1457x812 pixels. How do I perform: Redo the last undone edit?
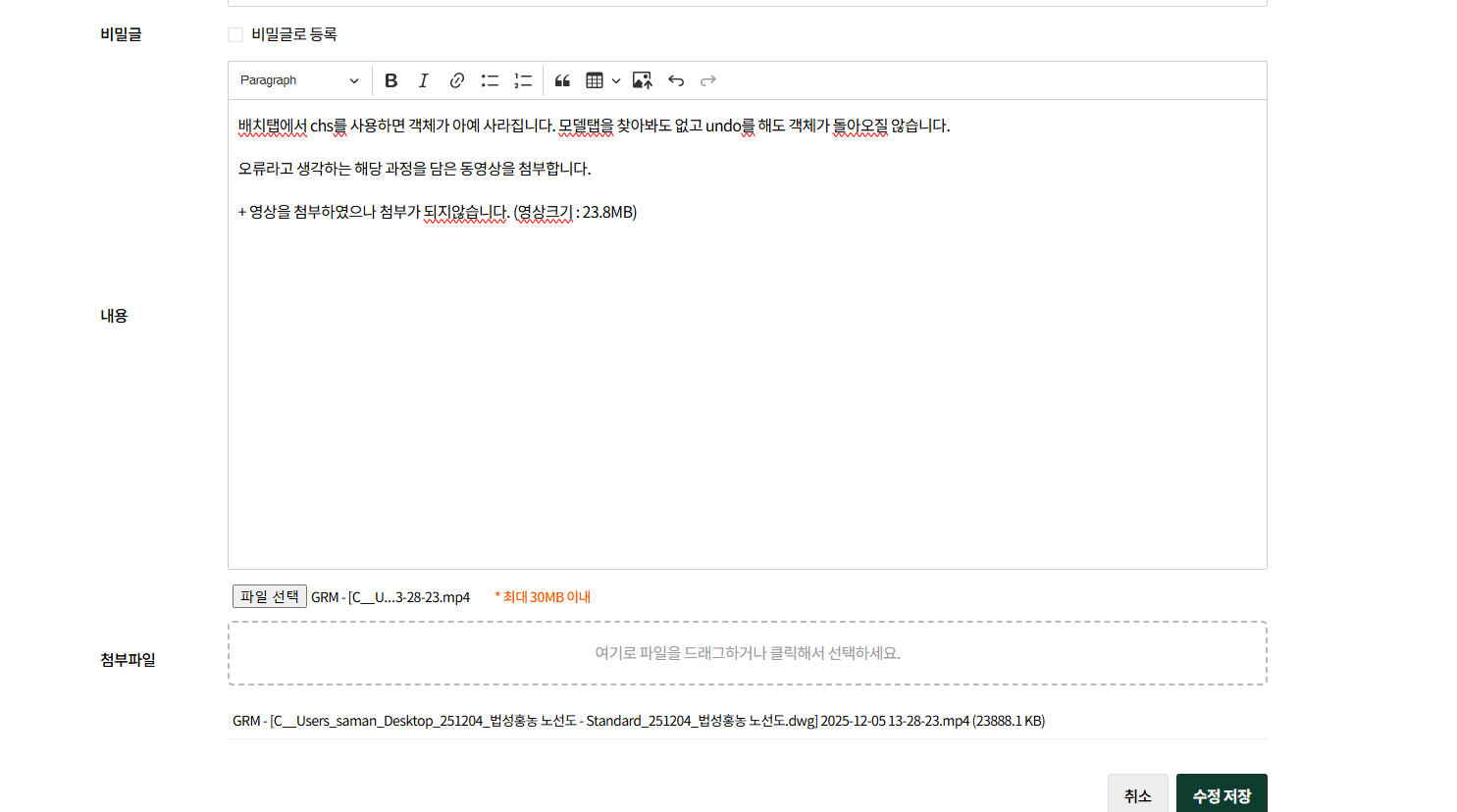click(x=708, y=80)
